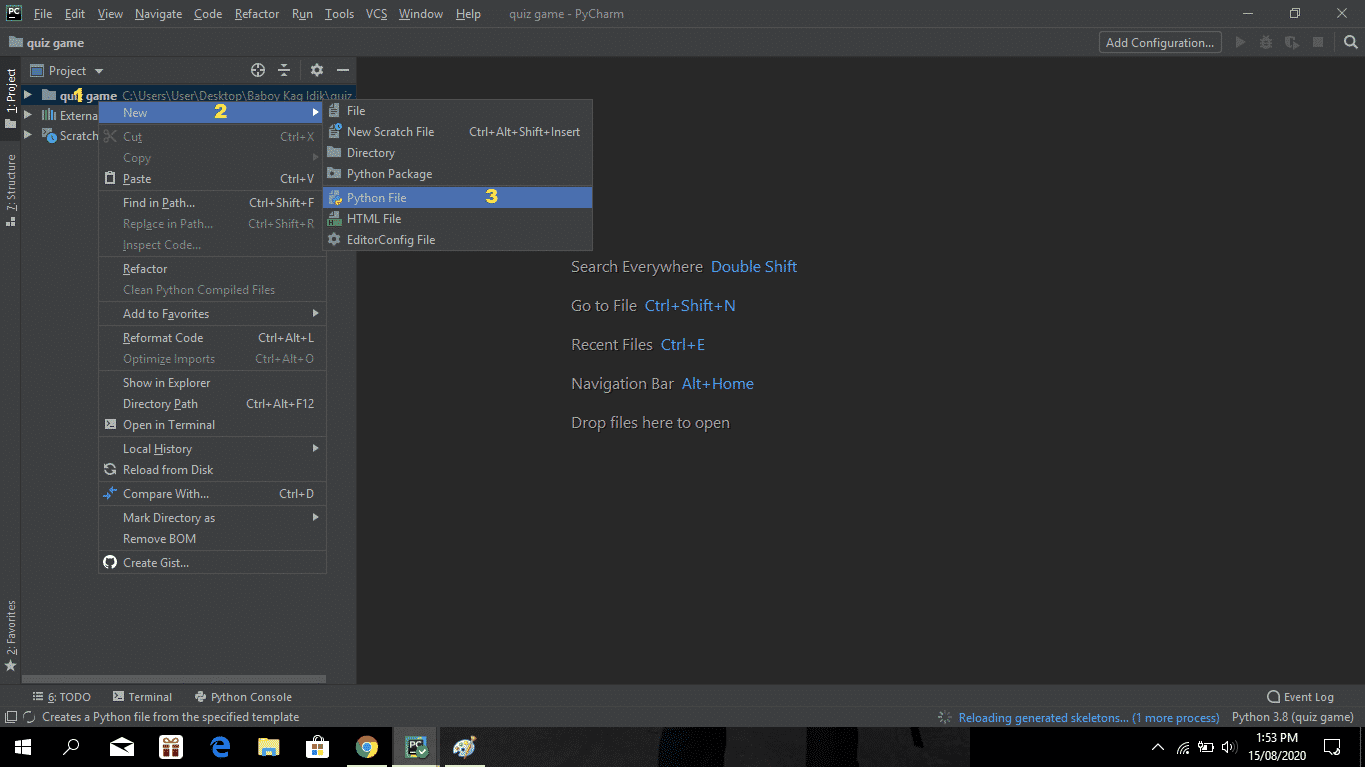Open the TODO panel
The height and width of the screenshot is (767, 1367).
click(x=66, y=696)
